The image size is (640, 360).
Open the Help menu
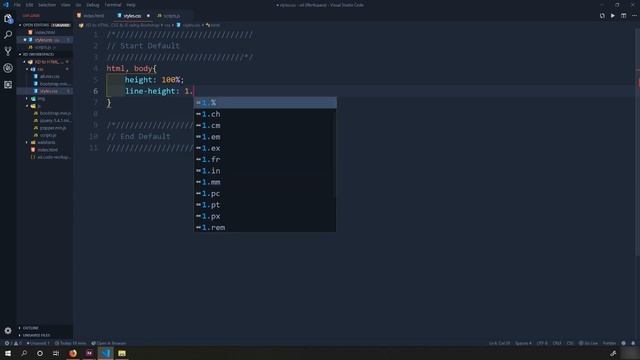tap(131, 5)
